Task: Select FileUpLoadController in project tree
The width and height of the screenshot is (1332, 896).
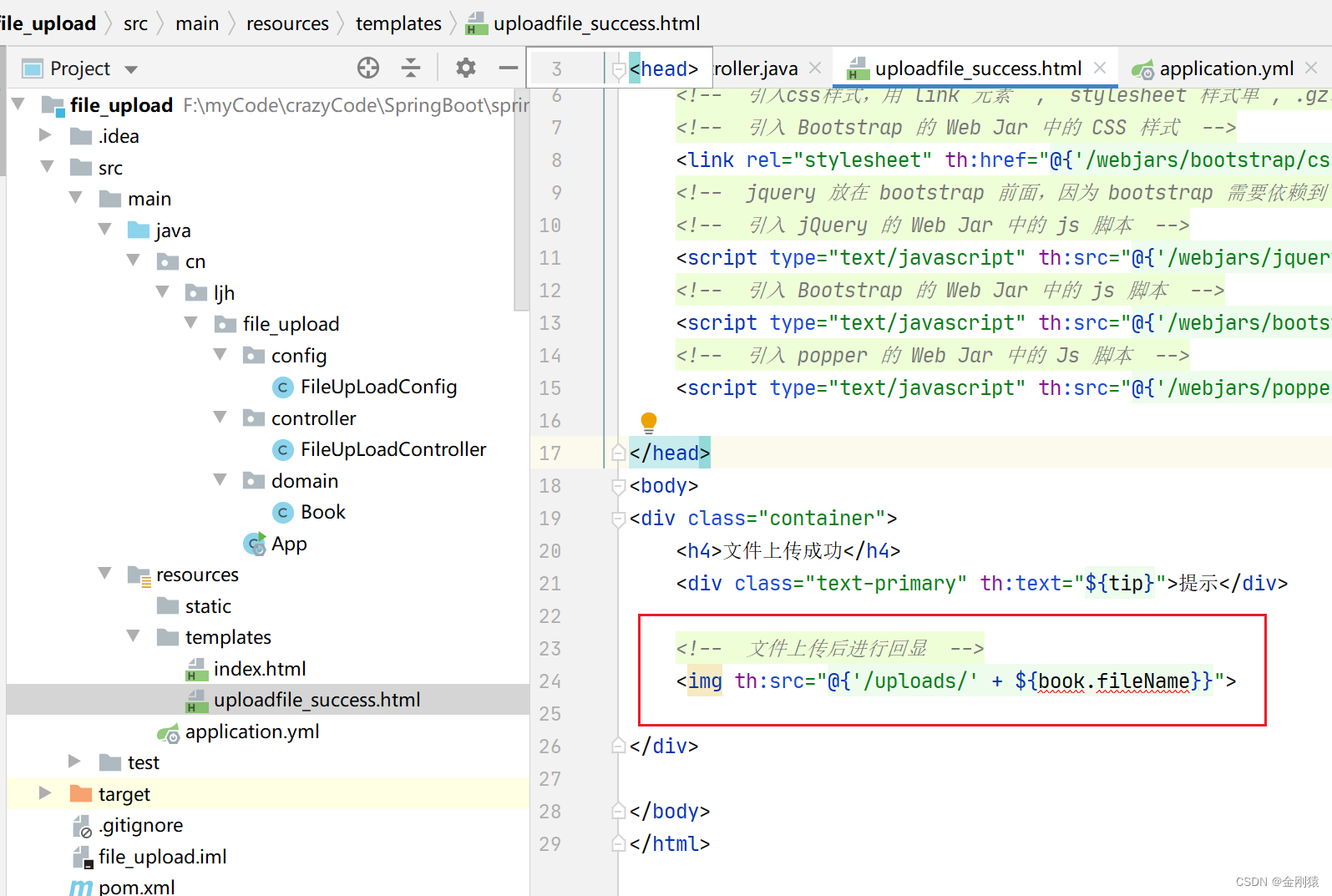Action: tap(393, 449)
